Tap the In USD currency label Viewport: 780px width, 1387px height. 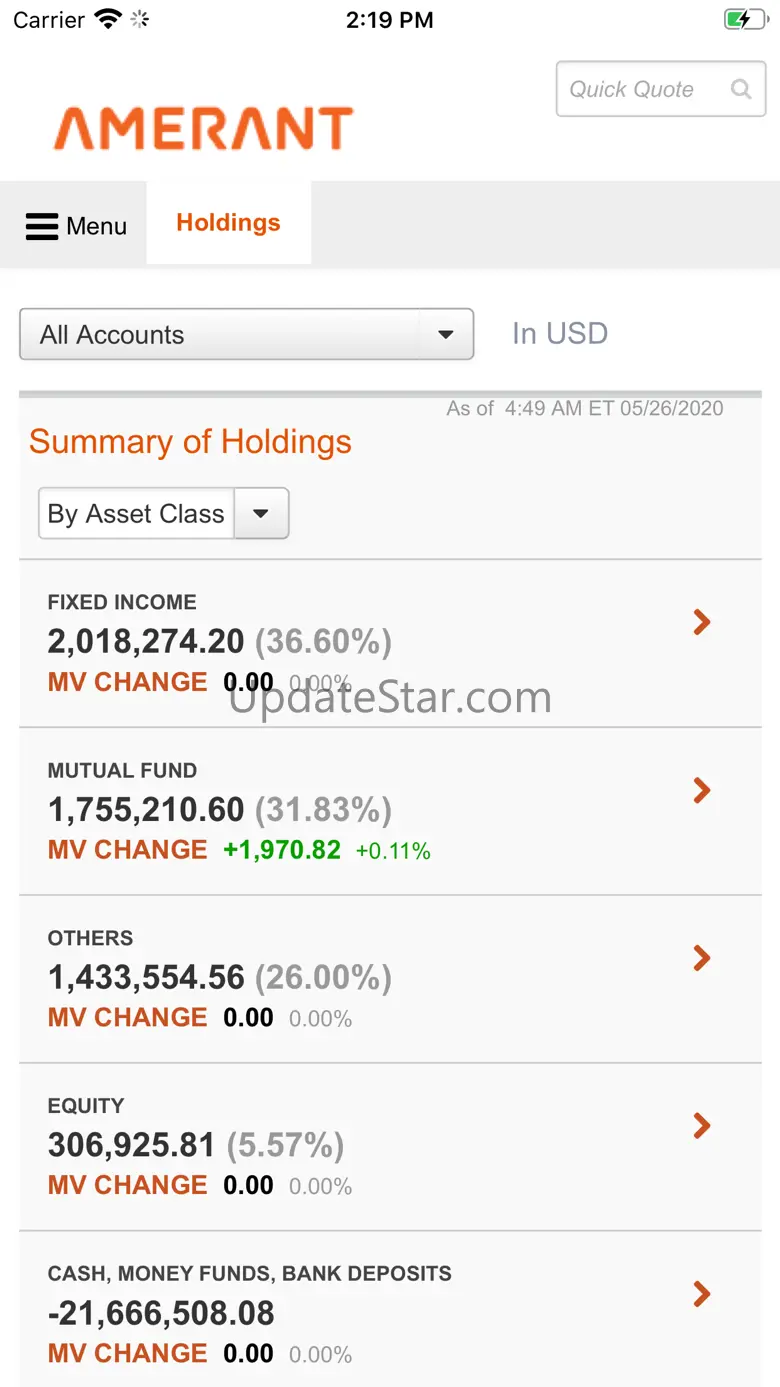(560, 333)
